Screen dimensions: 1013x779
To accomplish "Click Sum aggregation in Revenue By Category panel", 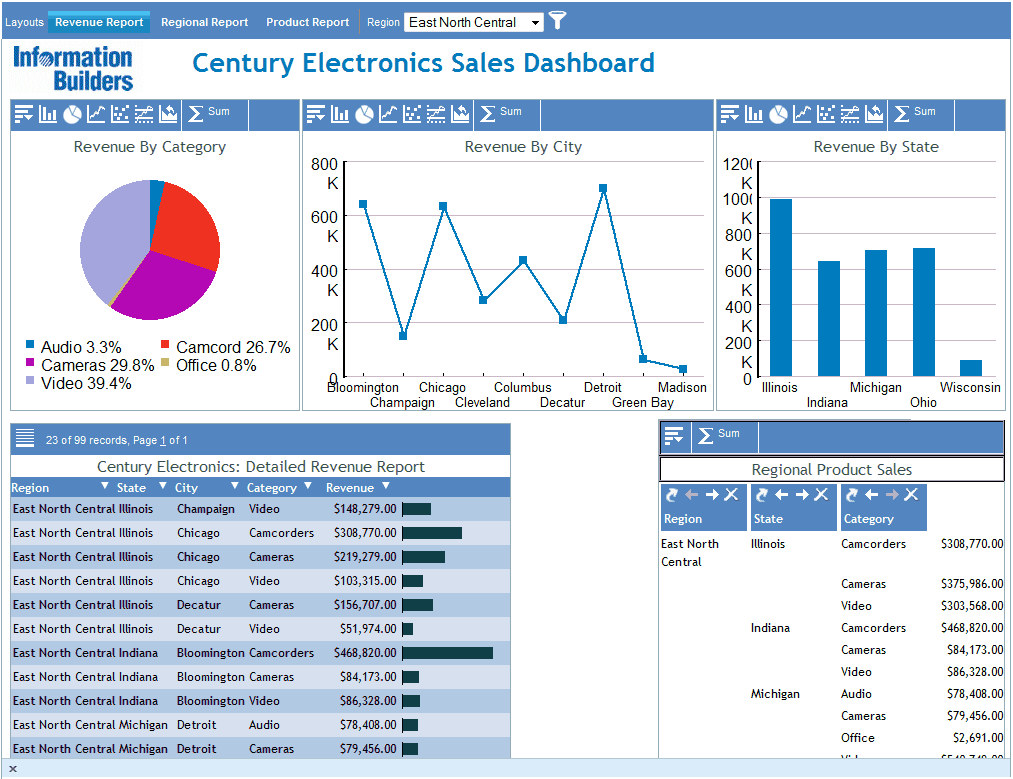I will [x=208, y=114].
